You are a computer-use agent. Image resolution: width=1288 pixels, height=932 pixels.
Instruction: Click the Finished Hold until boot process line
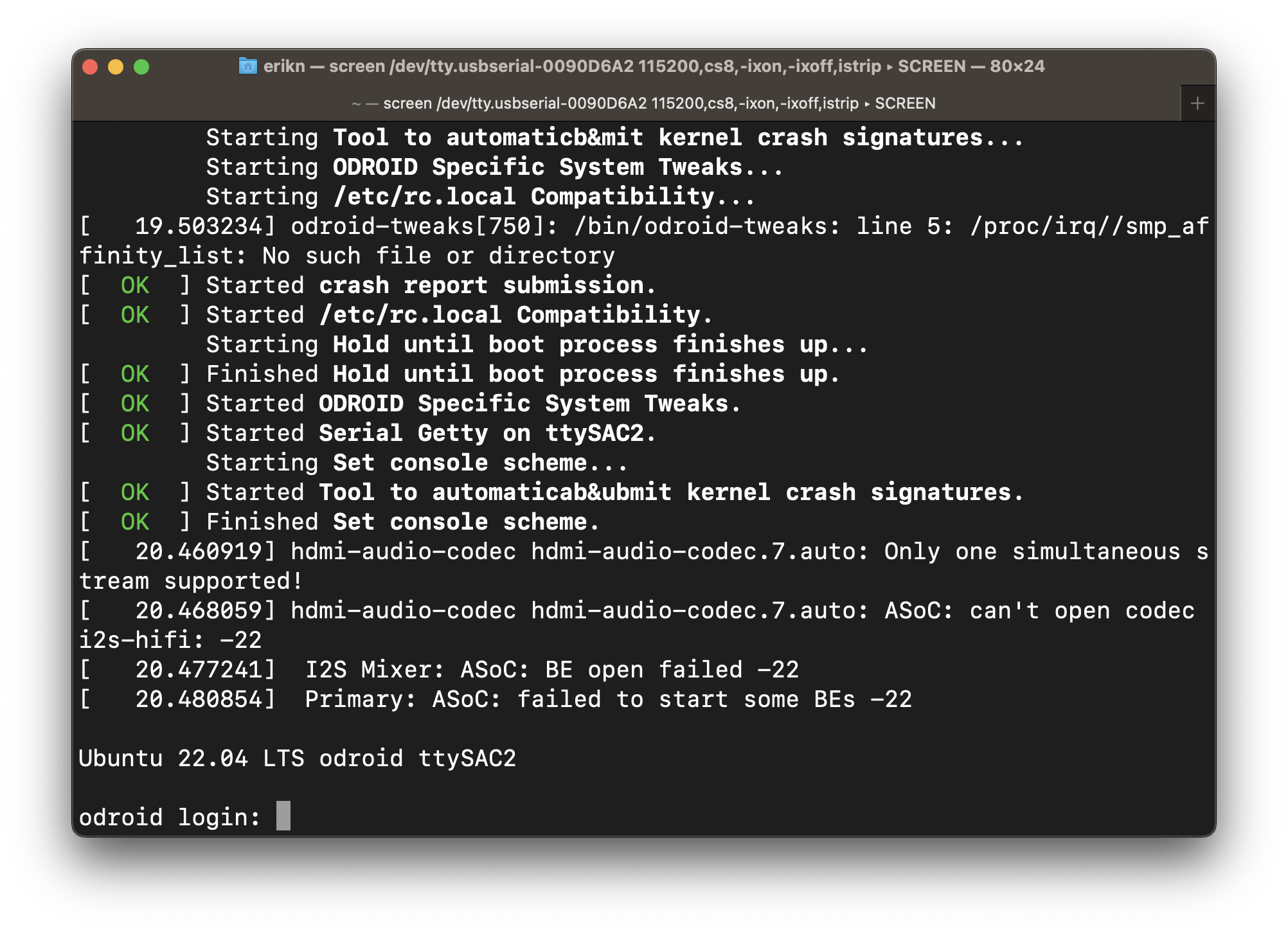[x=523, y=374]
